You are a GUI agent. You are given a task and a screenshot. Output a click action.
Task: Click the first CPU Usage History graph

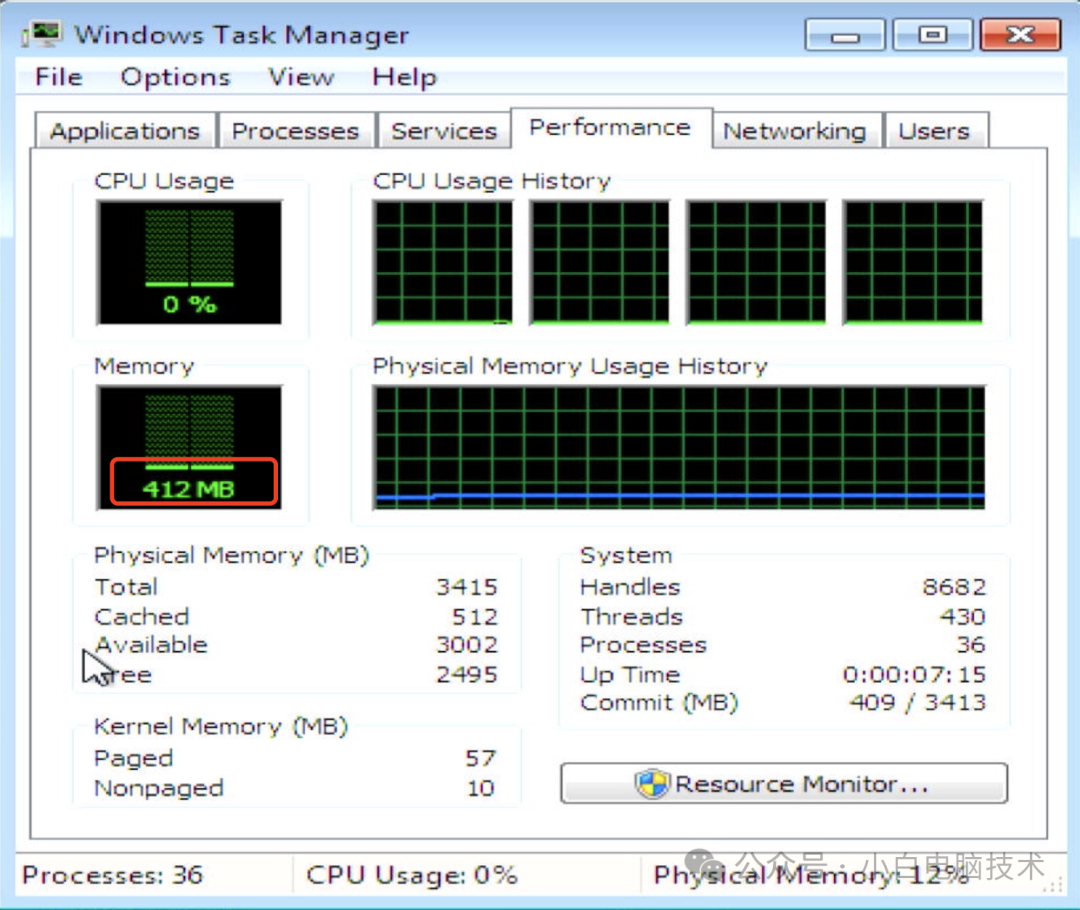click(x=442, y=262)
